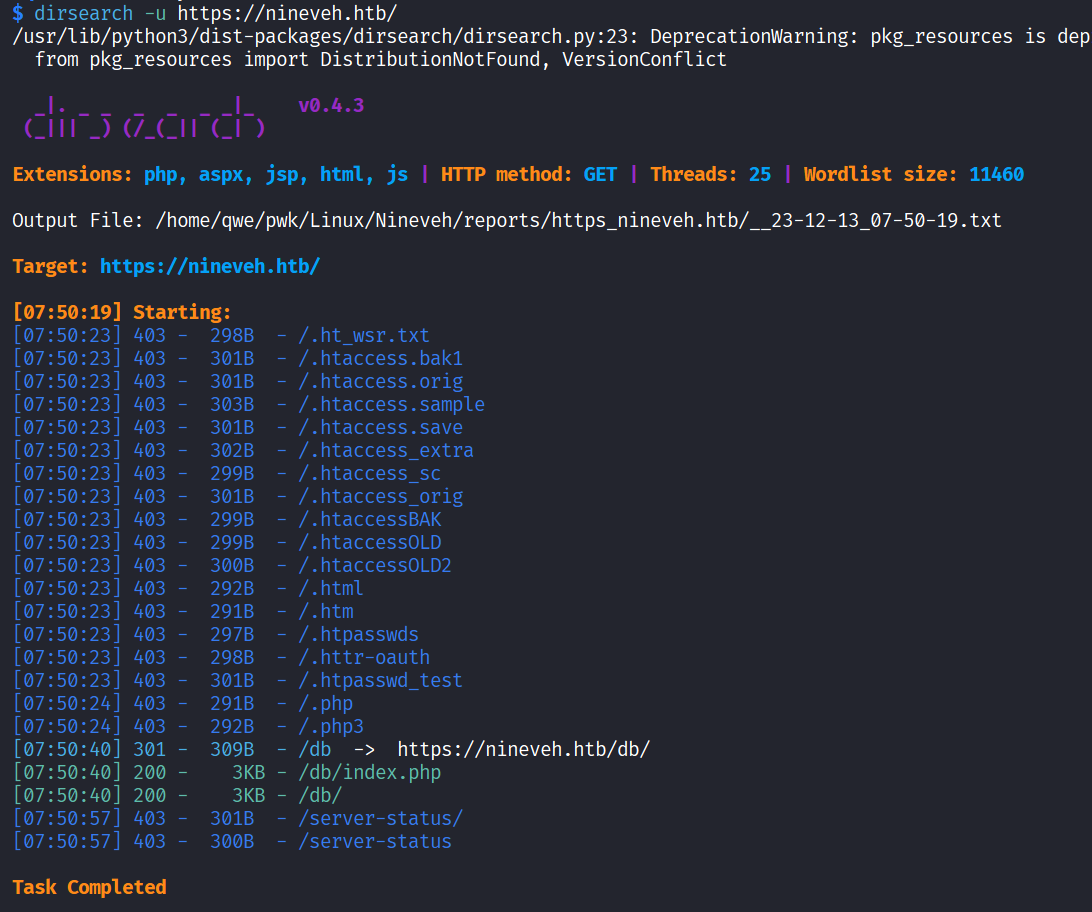Viewport: 1092px width, 912px height.
Task: Select the /.htaccess_orig result path
Action: click(x=380, y=496)
